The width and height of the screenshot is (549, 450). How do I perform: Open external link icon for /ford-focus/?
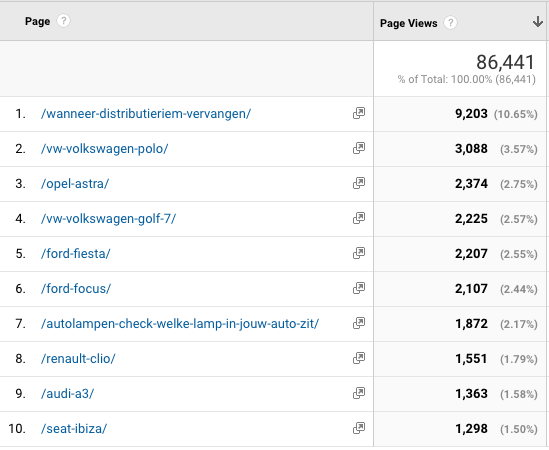point(359,288)
